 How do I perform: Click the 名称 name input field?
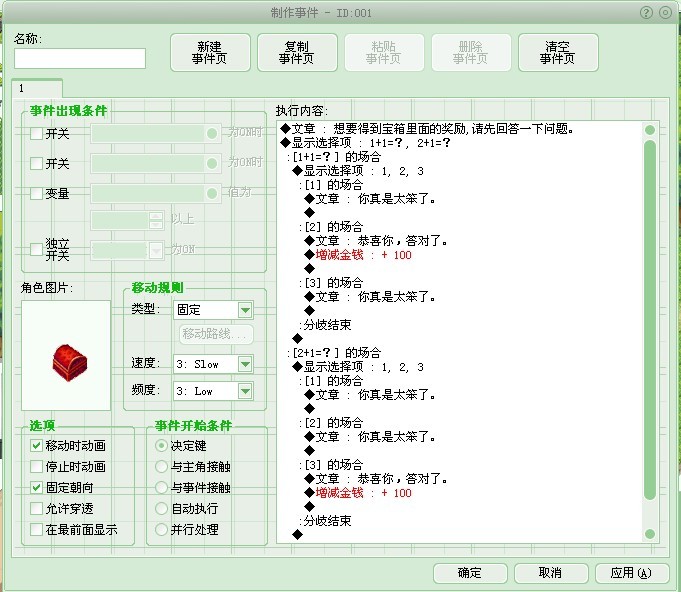click(80, 59)
